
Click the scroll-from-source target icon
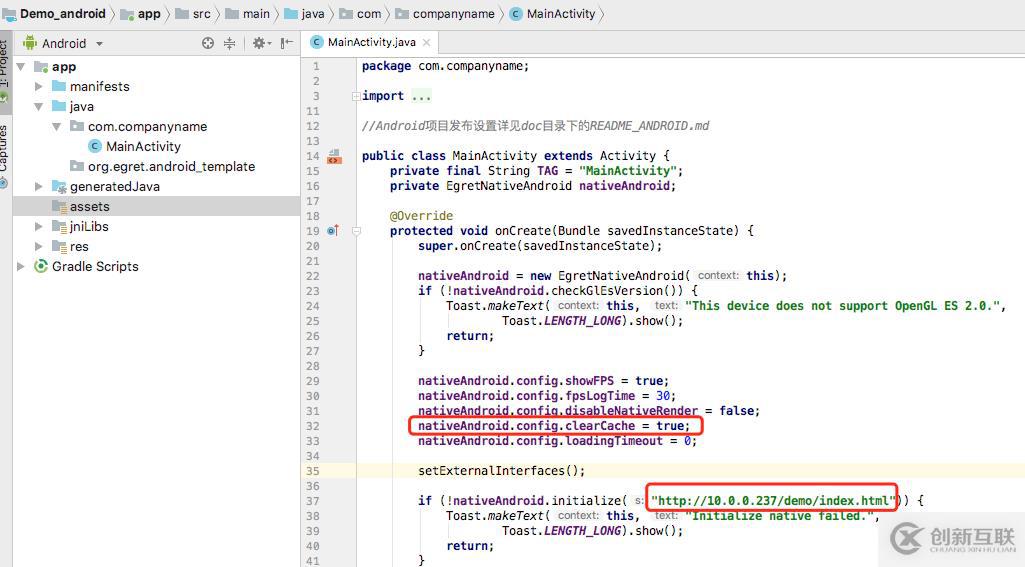208,43
